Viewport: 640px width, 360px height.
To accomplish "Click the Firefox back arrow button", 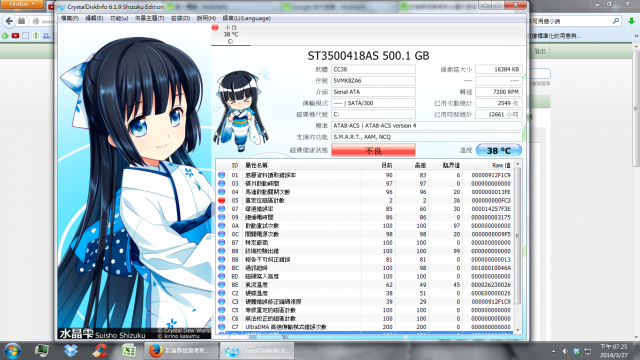I will pos(9,21).
